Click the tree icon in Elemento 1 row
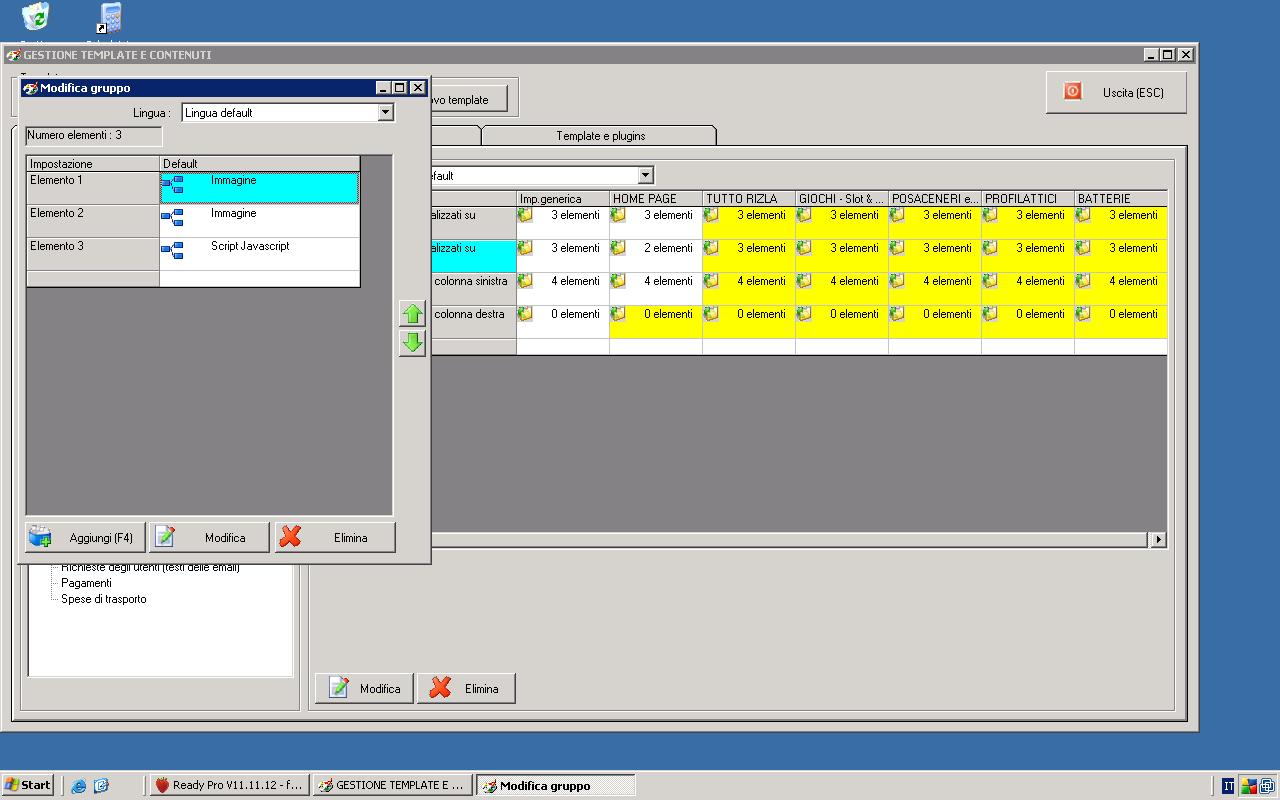Viewport: 1280px width, 800px height. [172, 185]
